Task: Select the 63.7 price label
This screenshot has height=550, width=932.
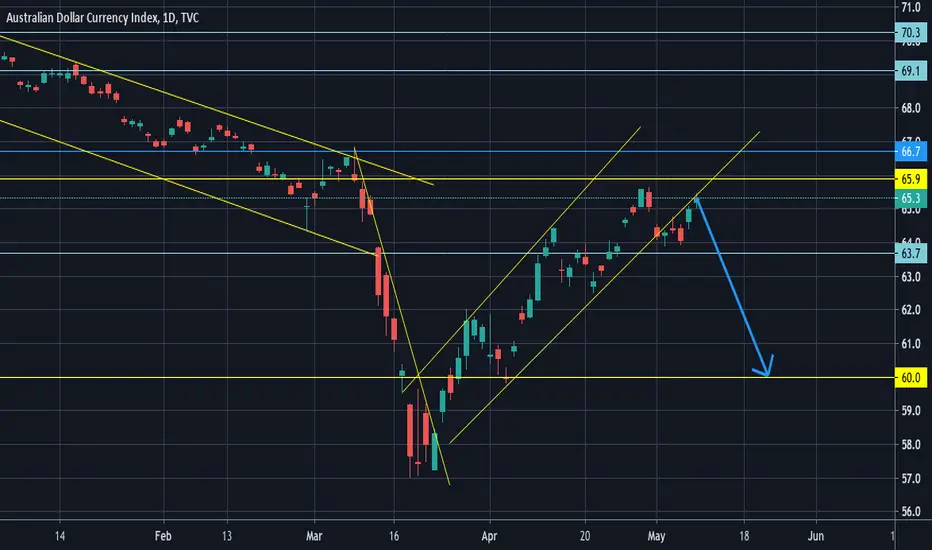Action: tap(910, 254)
